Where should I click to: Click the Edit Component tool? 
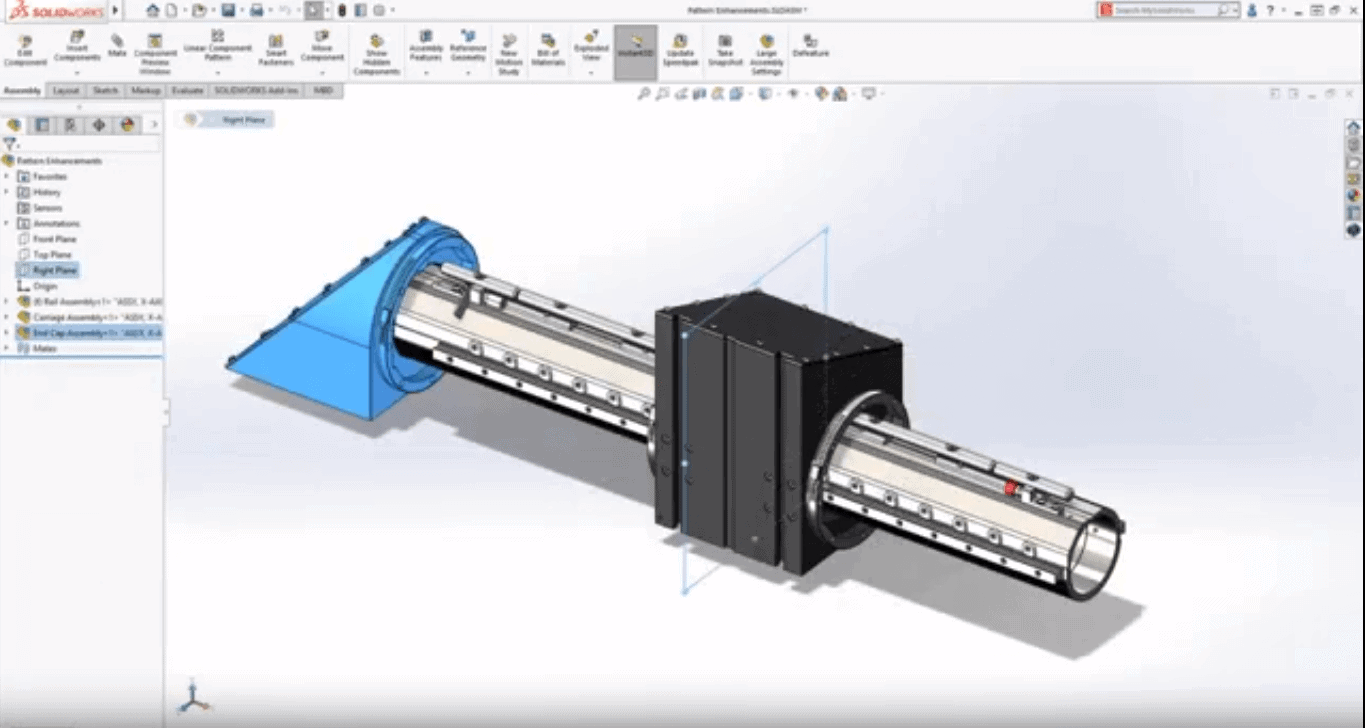click(x=25, y=50)
